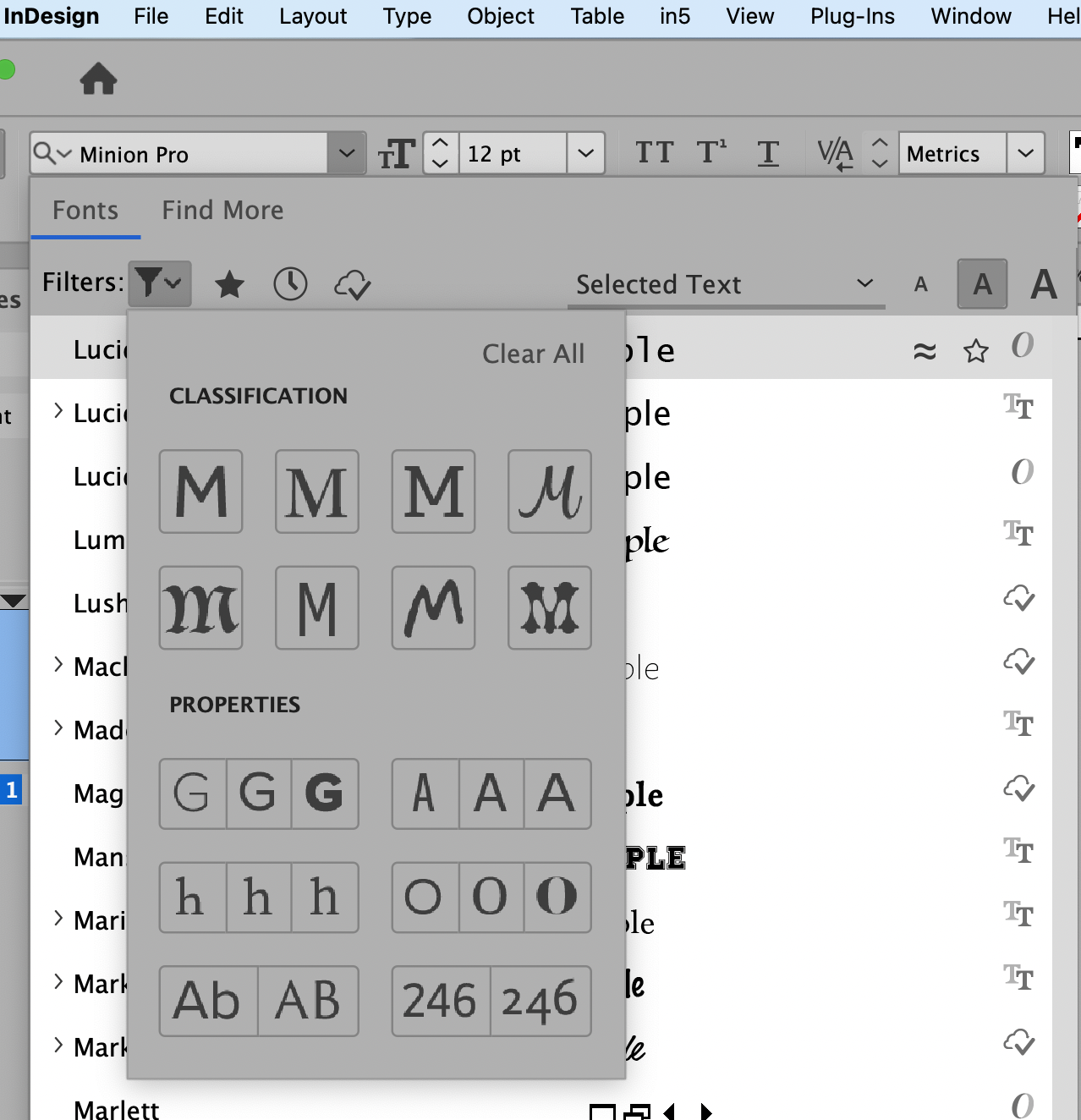Select the Serif classification filter
This screenshot has width=1081, height=1120.
[317, 491]
